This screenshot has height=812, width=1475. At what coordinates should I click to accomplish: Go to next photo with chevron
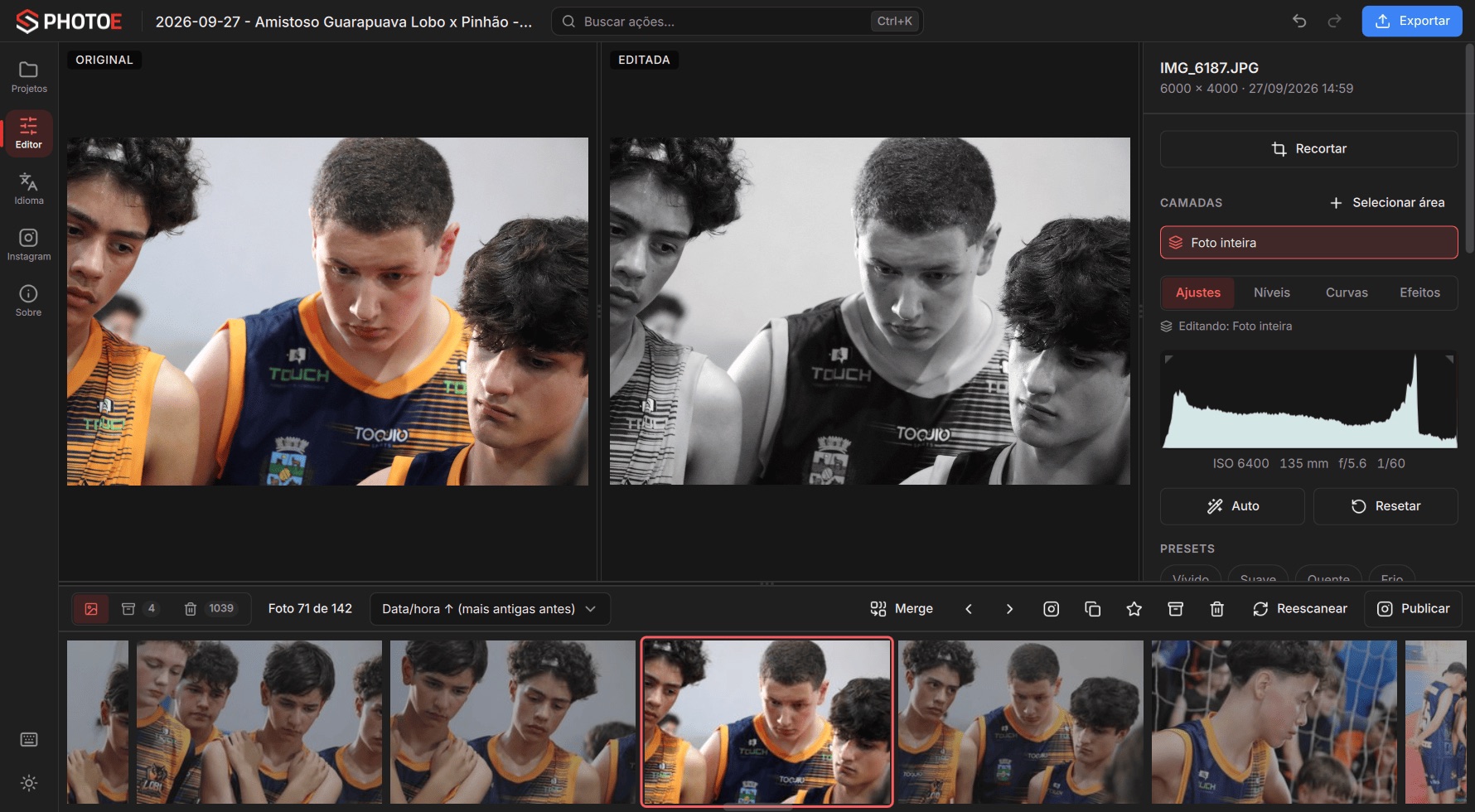coord(1009,609)
